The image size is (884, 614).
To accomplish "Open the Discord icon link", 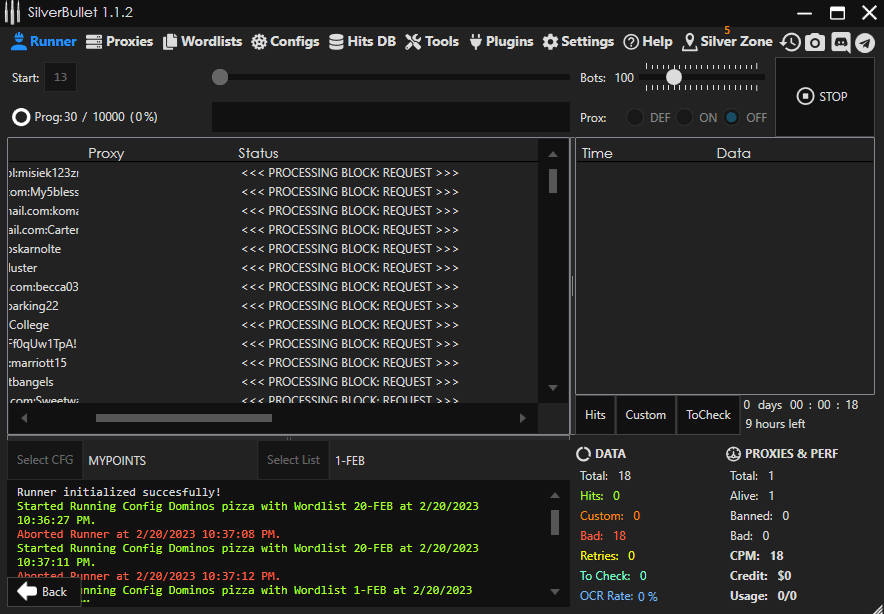I will 840,42.
